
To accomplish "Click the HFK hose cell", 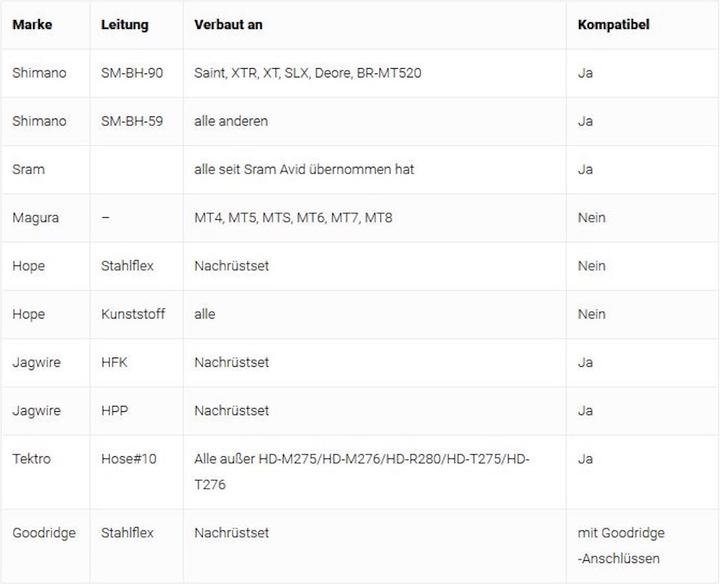I will [x=115, y=362].
